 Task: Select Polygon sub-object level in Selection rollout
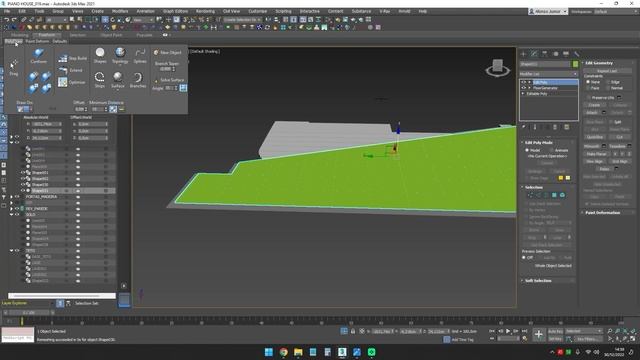click(x=554, y=195)
